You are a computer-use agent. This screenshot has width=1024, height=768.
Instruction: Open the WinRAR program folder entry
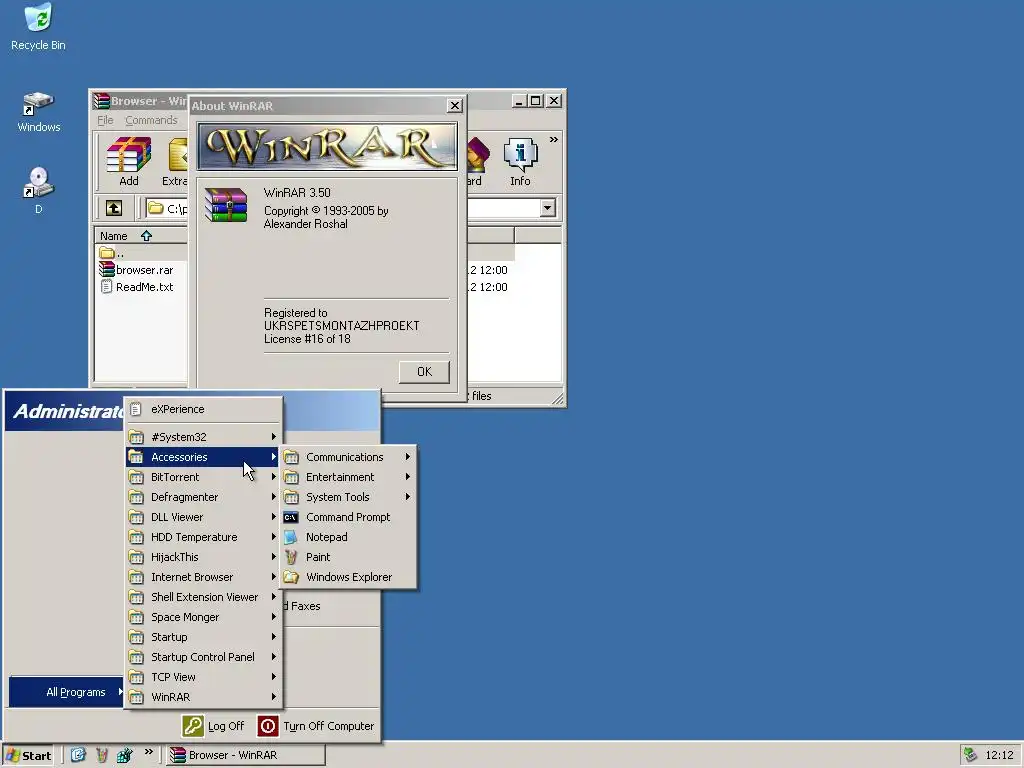(x=203, y=697)
